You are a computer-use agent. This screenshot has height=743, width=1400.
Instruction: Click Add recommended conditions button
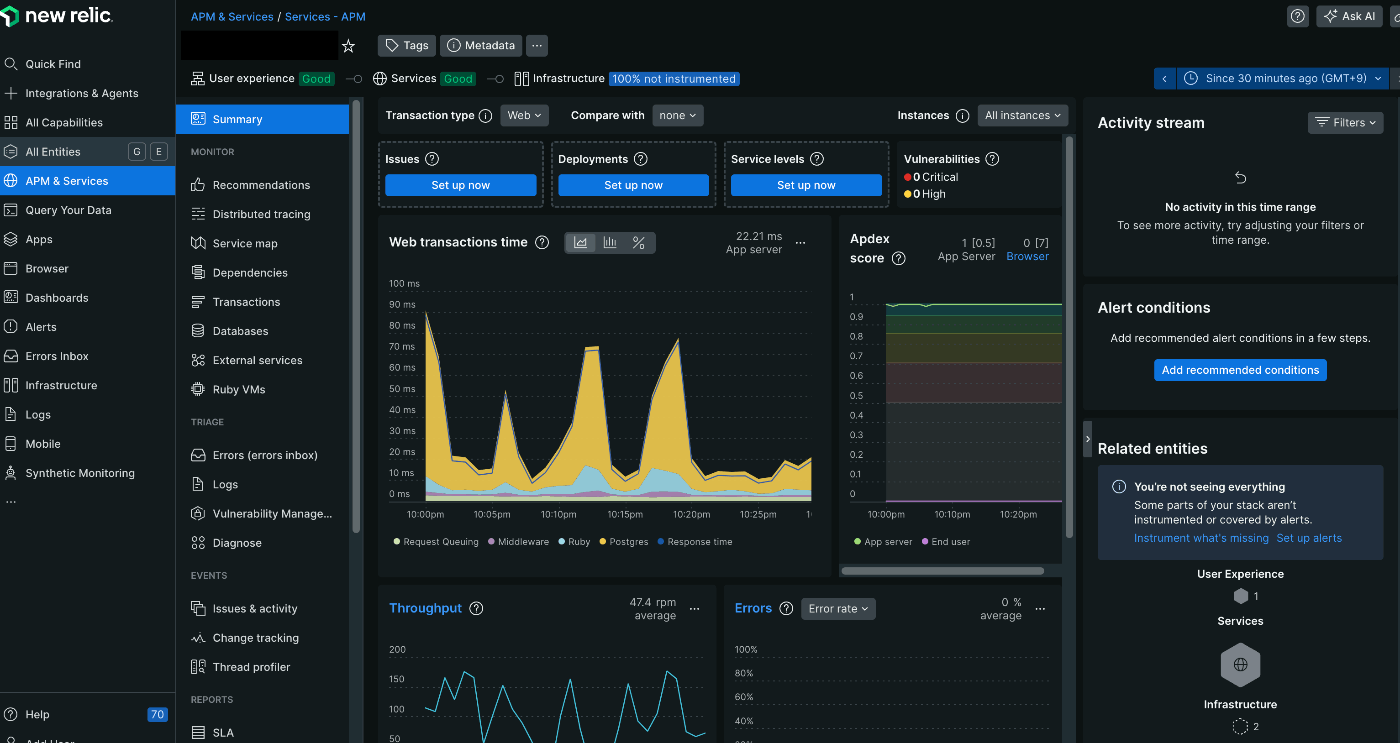click(x=1240, y=370)
